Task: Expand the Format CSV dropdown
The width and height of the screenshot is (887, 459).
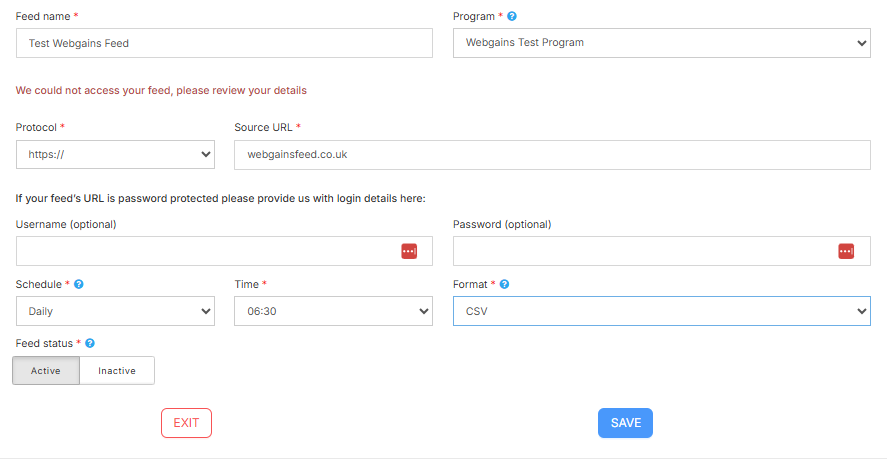Action: (x=661, y=311)
